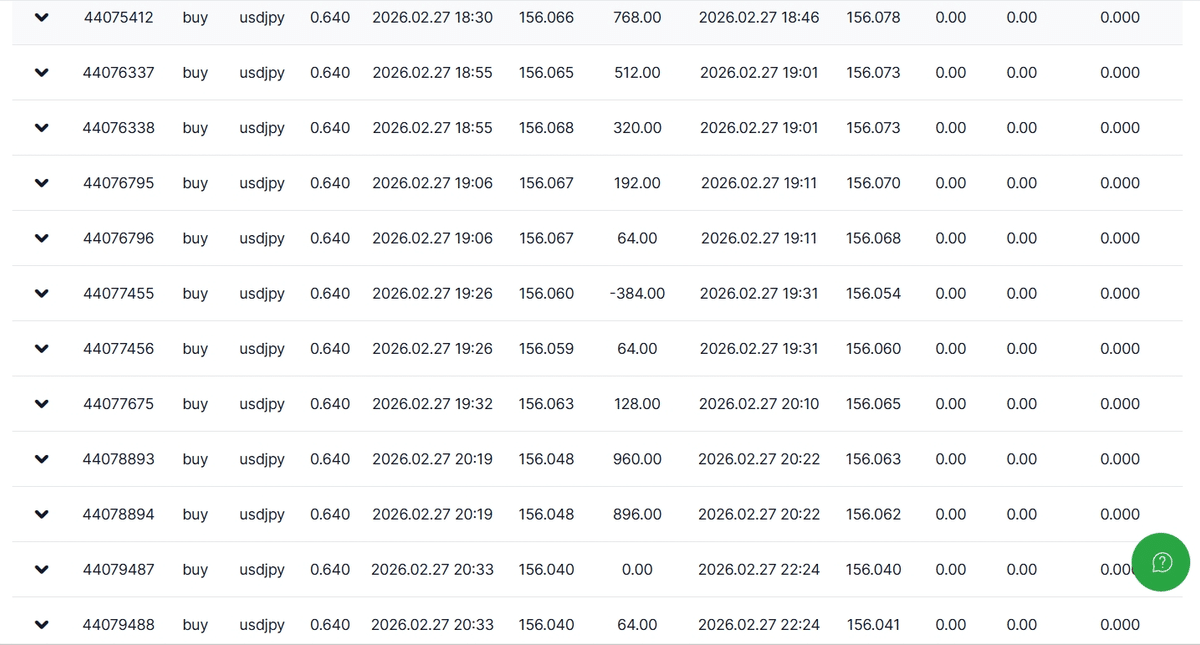The image size is (1200, 645).
Task: Show details of order 44078893
Action: click(x=42, y=460)
